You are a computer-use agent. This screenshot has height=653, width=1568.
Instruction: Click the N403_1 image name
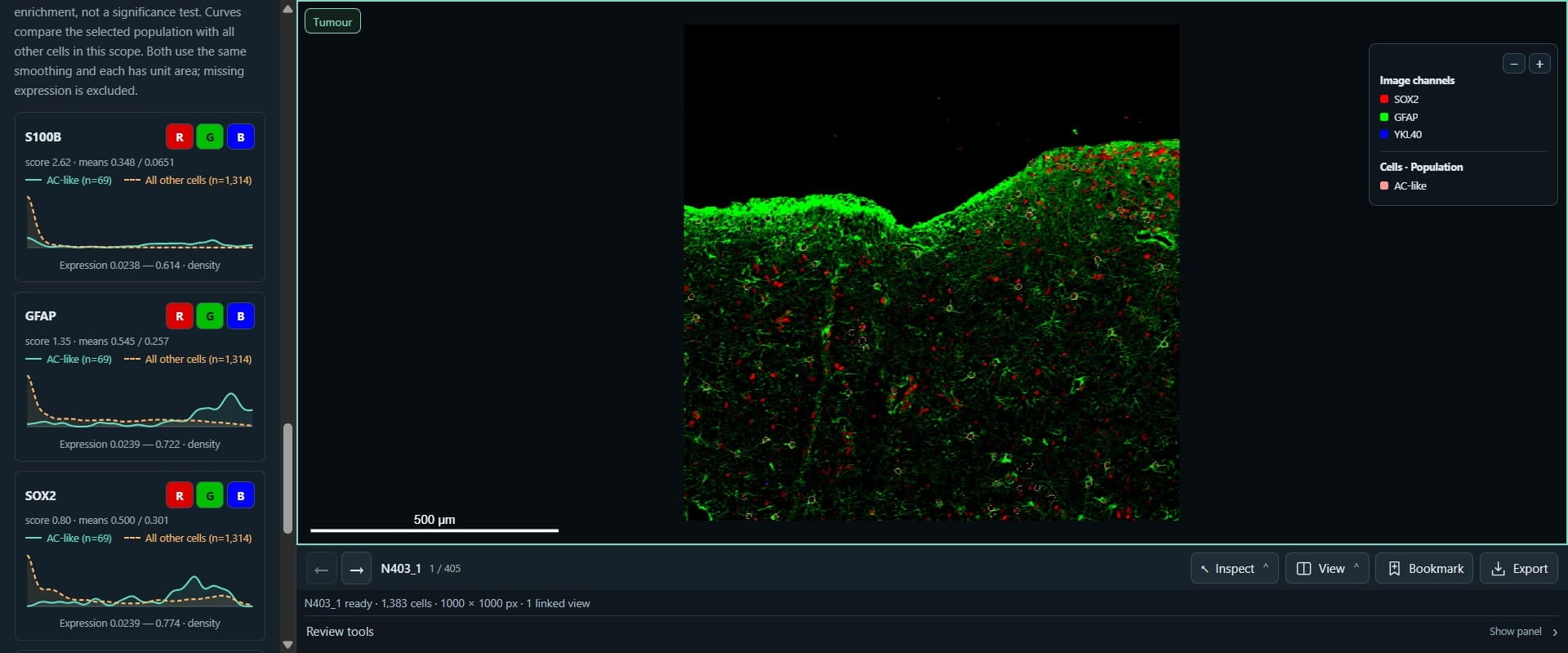coord(401,568)
